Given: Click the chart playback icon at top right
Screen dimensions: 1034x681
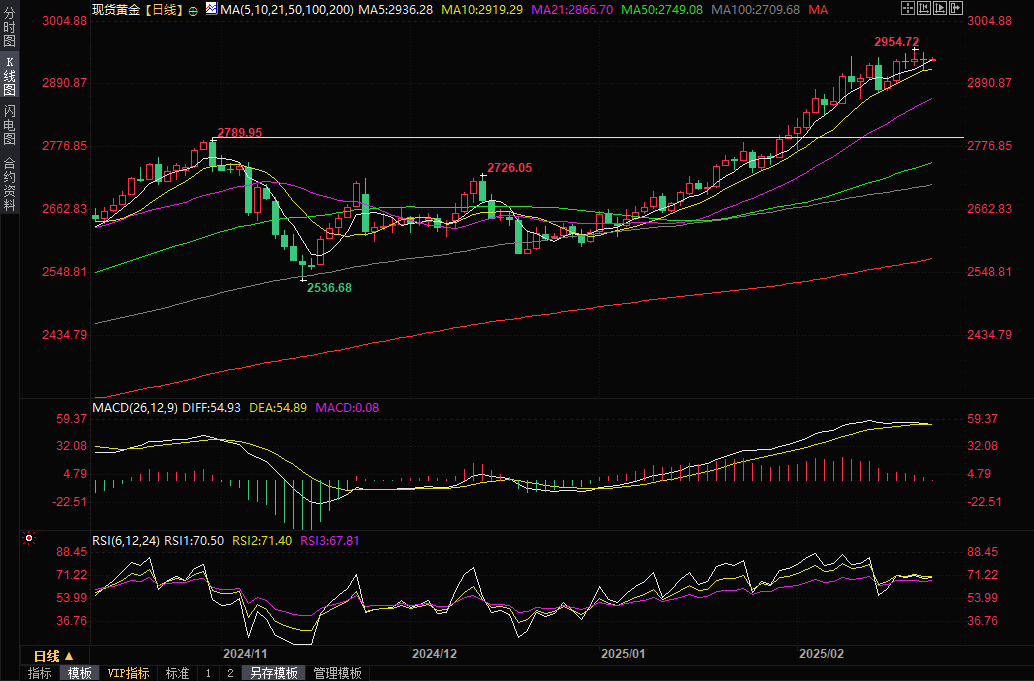Looking at the screenshot, I should (940, 8).
